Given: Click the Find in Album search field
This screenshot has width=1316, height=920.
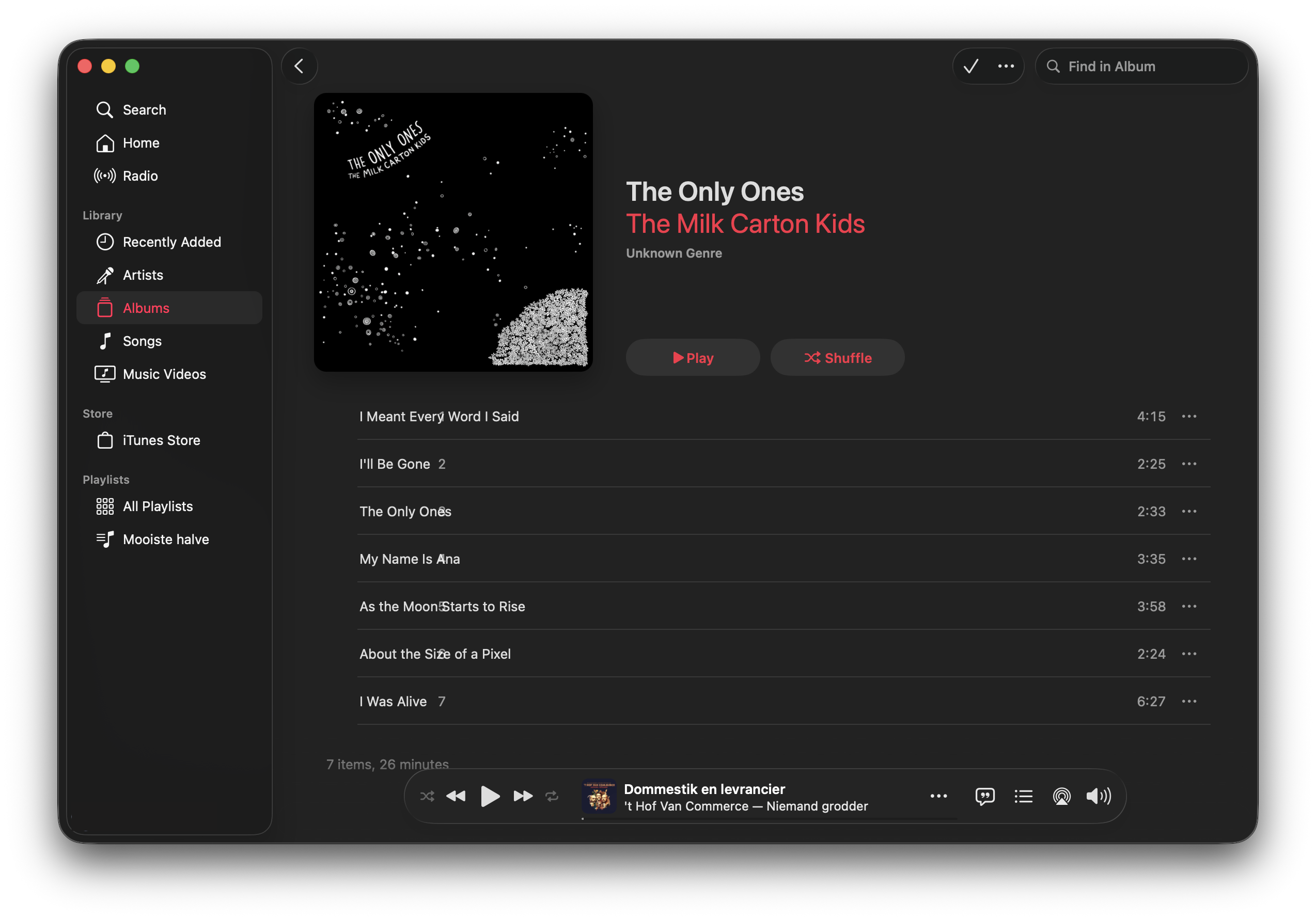Looking at the screenshot, I should 1141,67.
